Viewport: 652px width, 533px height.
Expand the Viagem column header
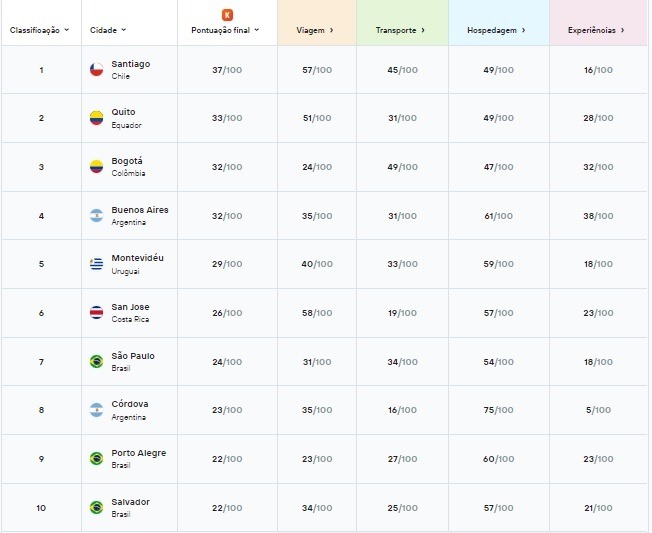[315, 30]
